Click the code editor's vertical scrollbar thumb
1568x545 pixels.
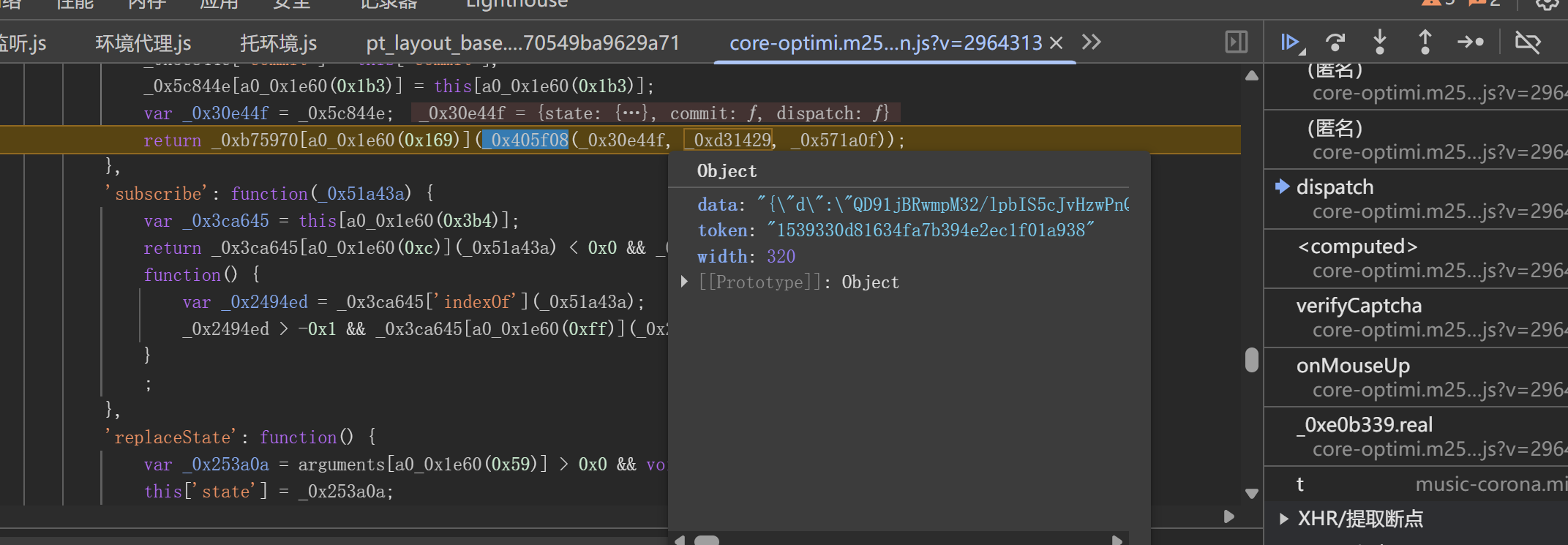(1252, 360)
